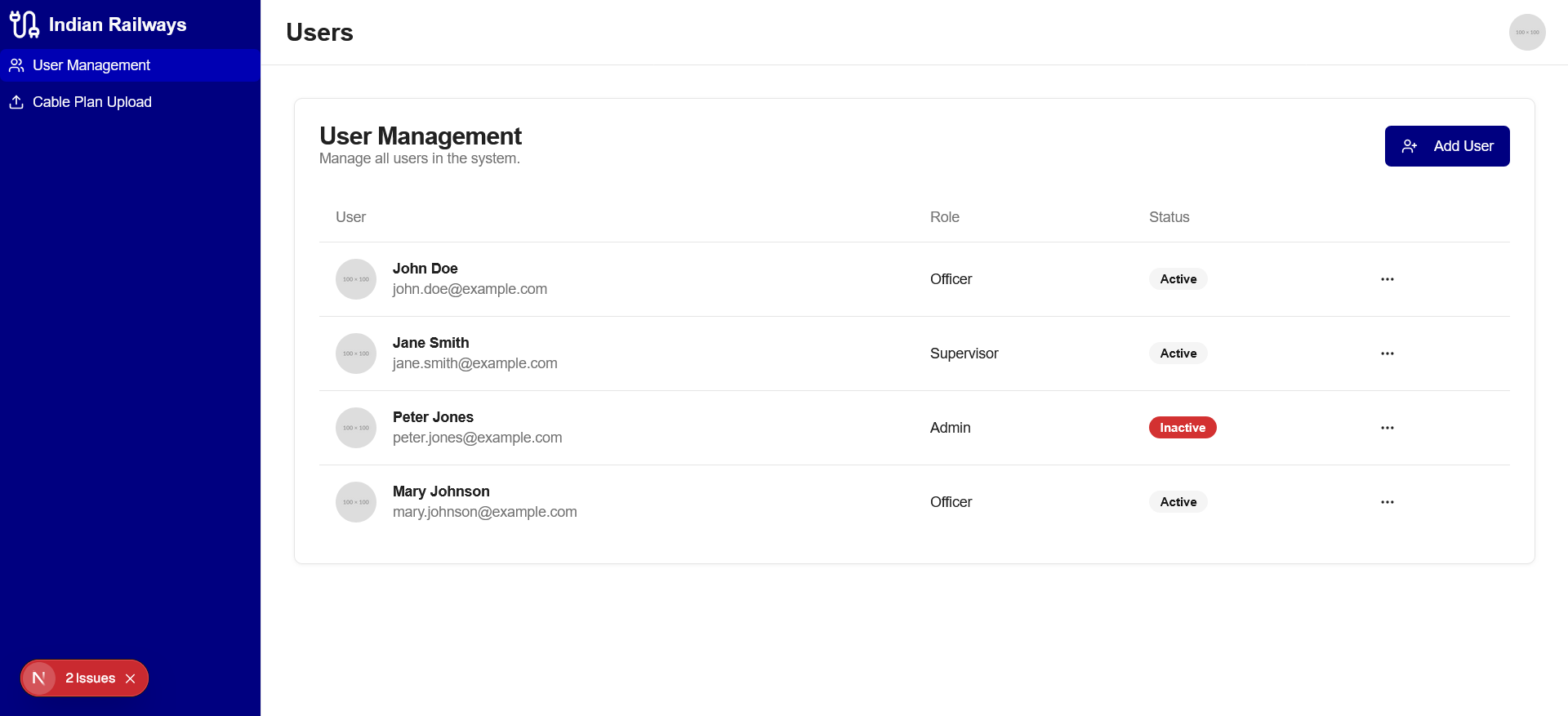Click the Inactive status badge for Peter Jones
1568x716 pixels.
[x=1182, y=428]
